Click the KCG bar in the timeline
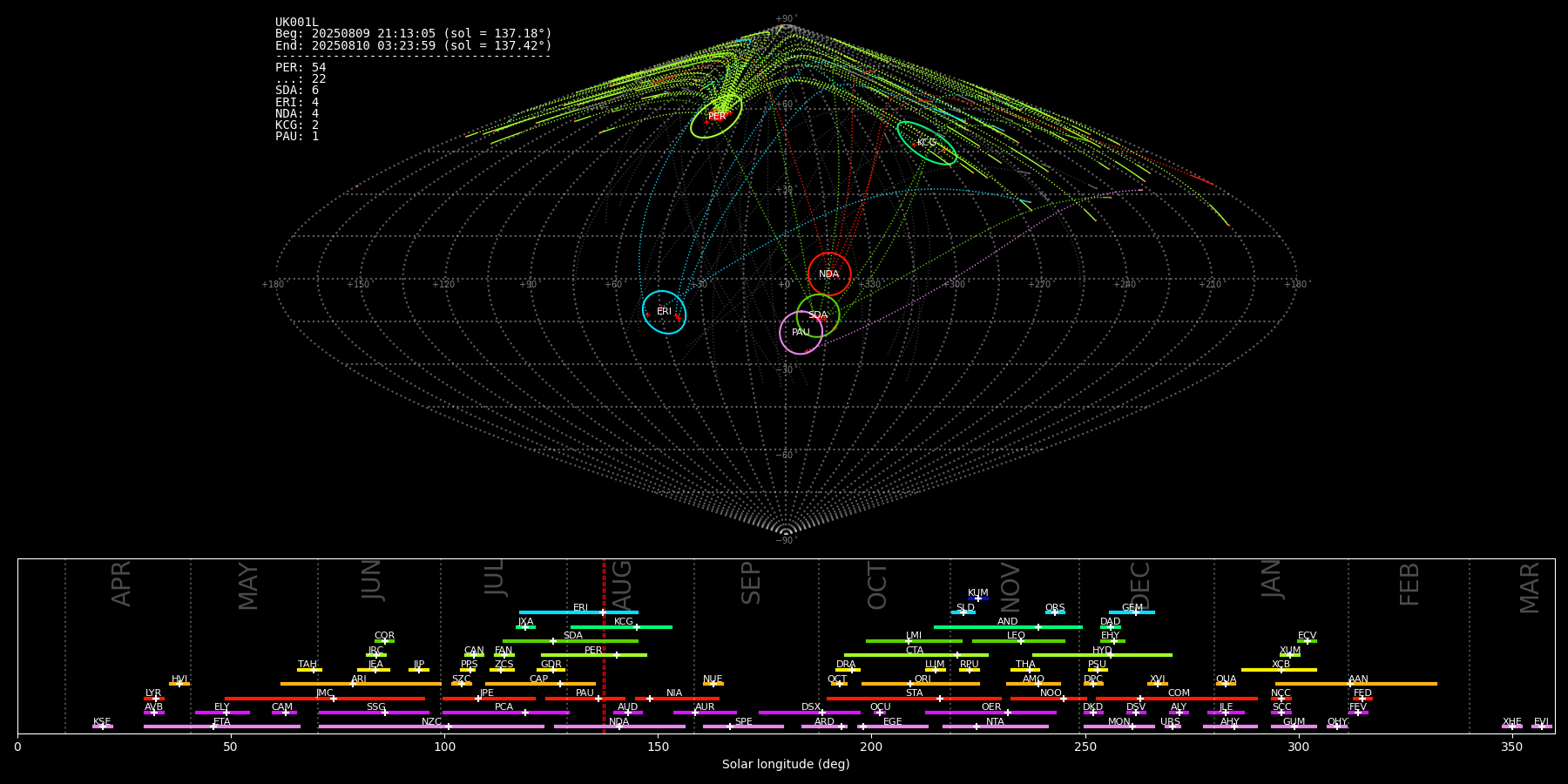The height and width of the screenshot is (784, 1568). (621, 627)
